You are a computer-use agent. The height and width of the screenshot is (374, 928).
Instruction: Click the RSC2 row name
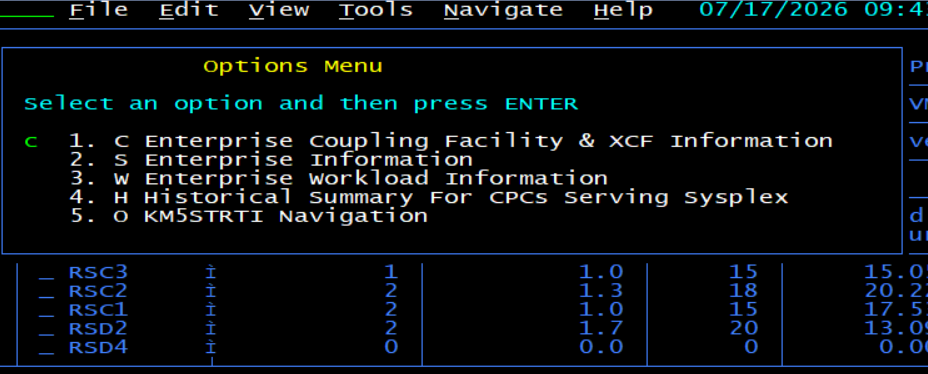[x=98, y=291]
